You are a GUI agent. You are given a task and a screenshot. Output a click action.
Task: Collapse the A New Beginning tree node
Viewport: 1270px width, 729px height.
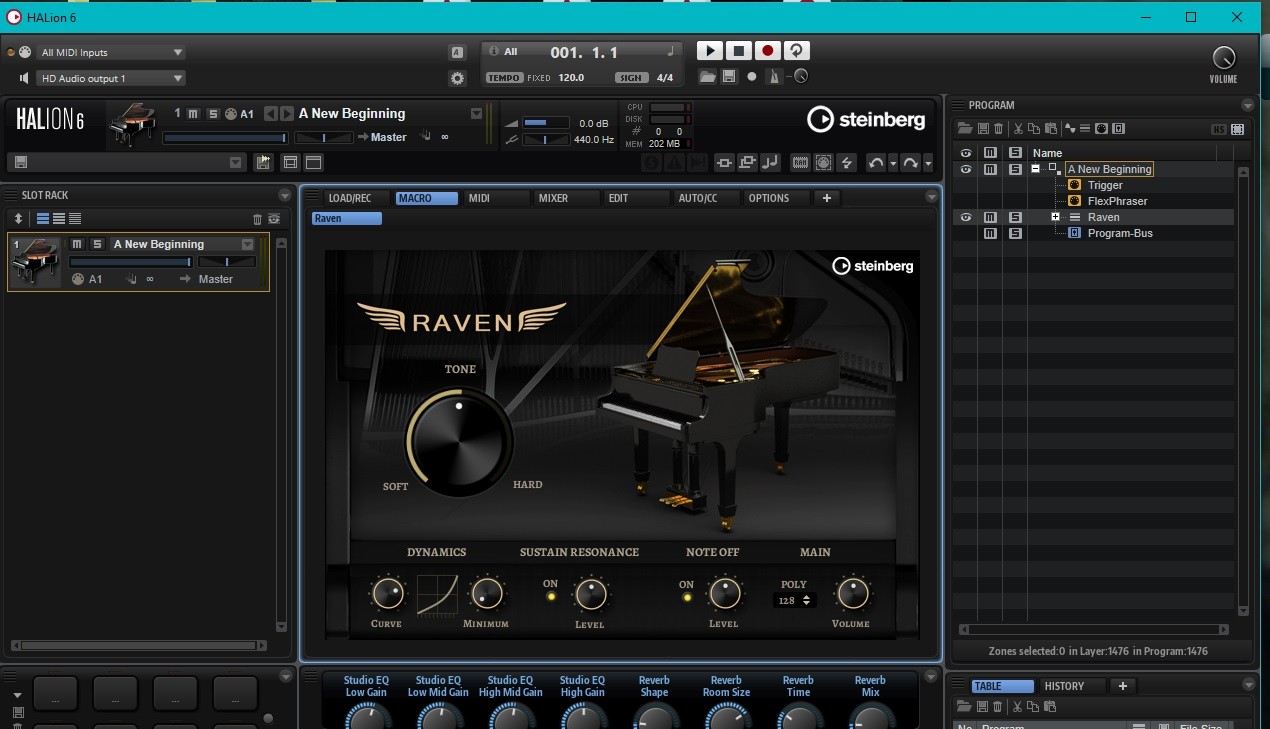pos(1035,169)
